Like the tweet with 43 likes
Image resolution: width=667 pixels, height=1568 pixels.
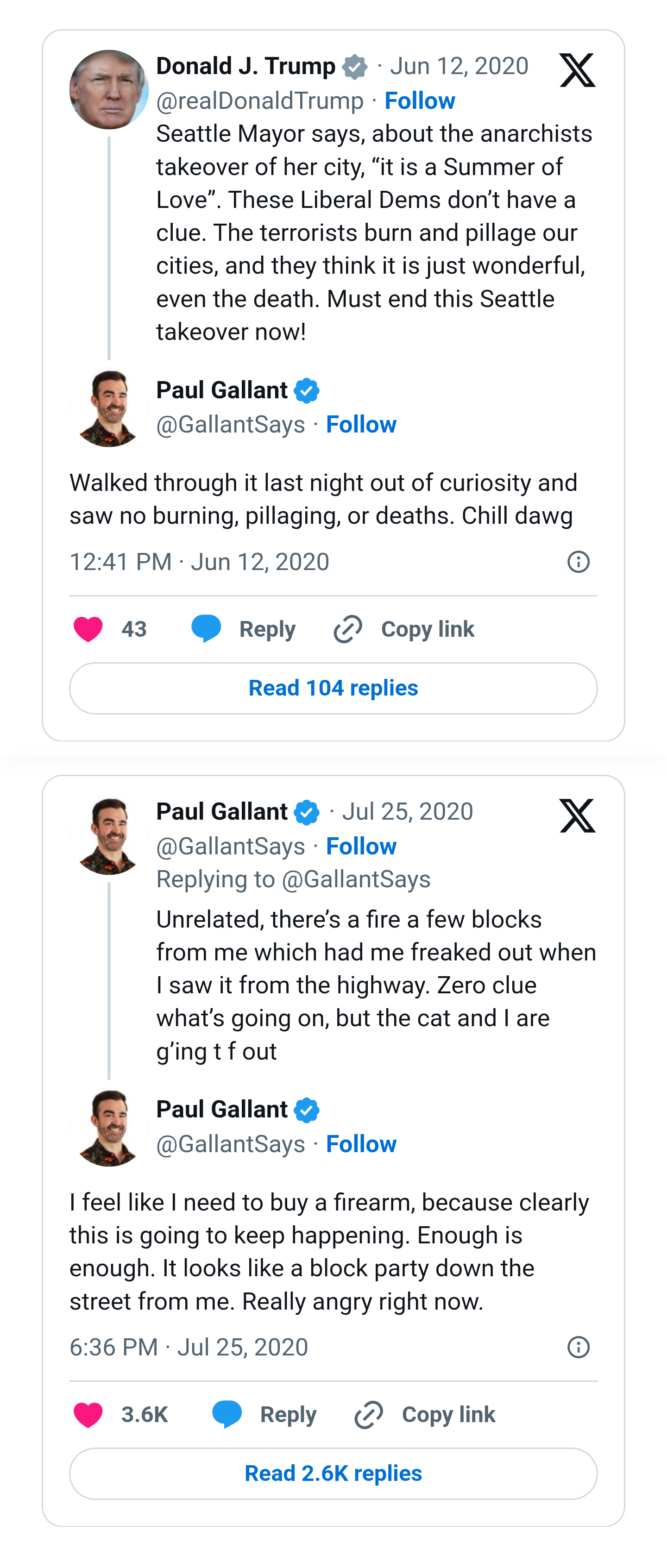(88, 629)
